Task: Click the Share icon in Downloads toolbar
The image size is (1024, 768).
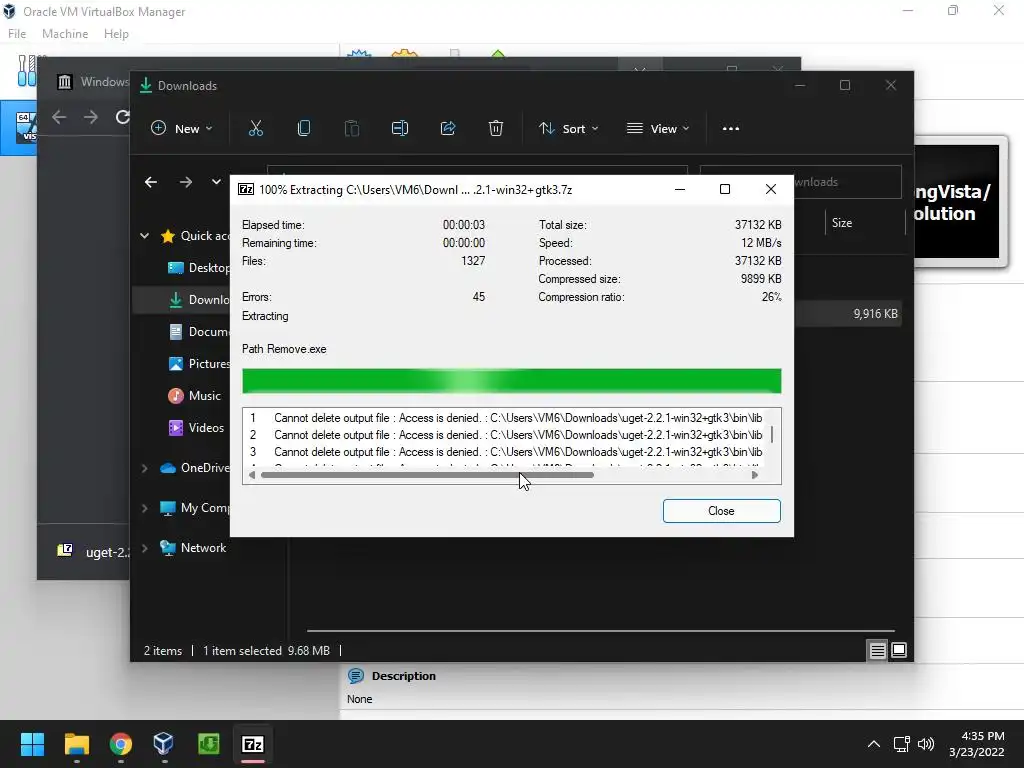Action: coord(448,129)
